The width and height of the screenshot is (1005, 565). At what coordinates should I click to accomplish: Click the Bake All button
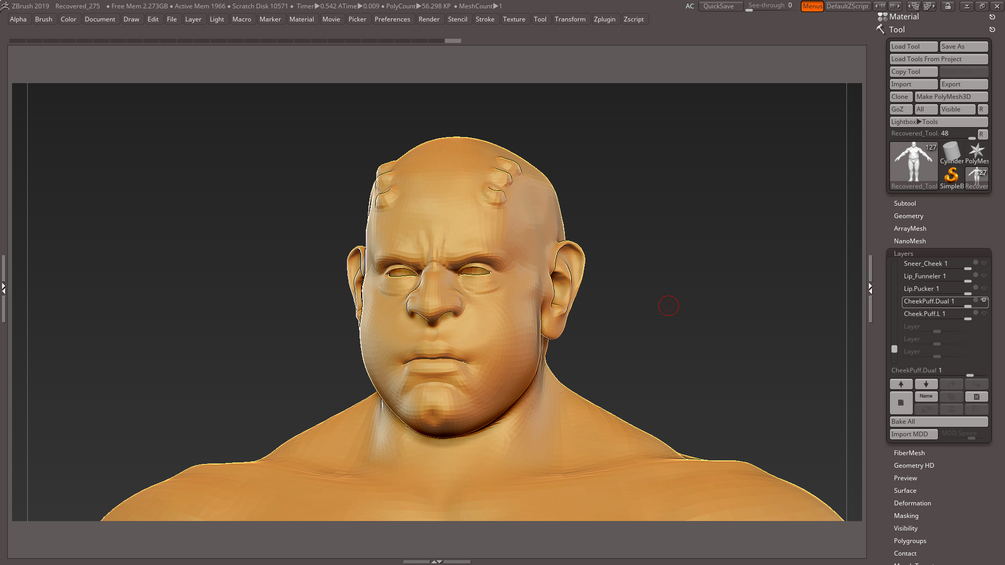coord(939,422)
